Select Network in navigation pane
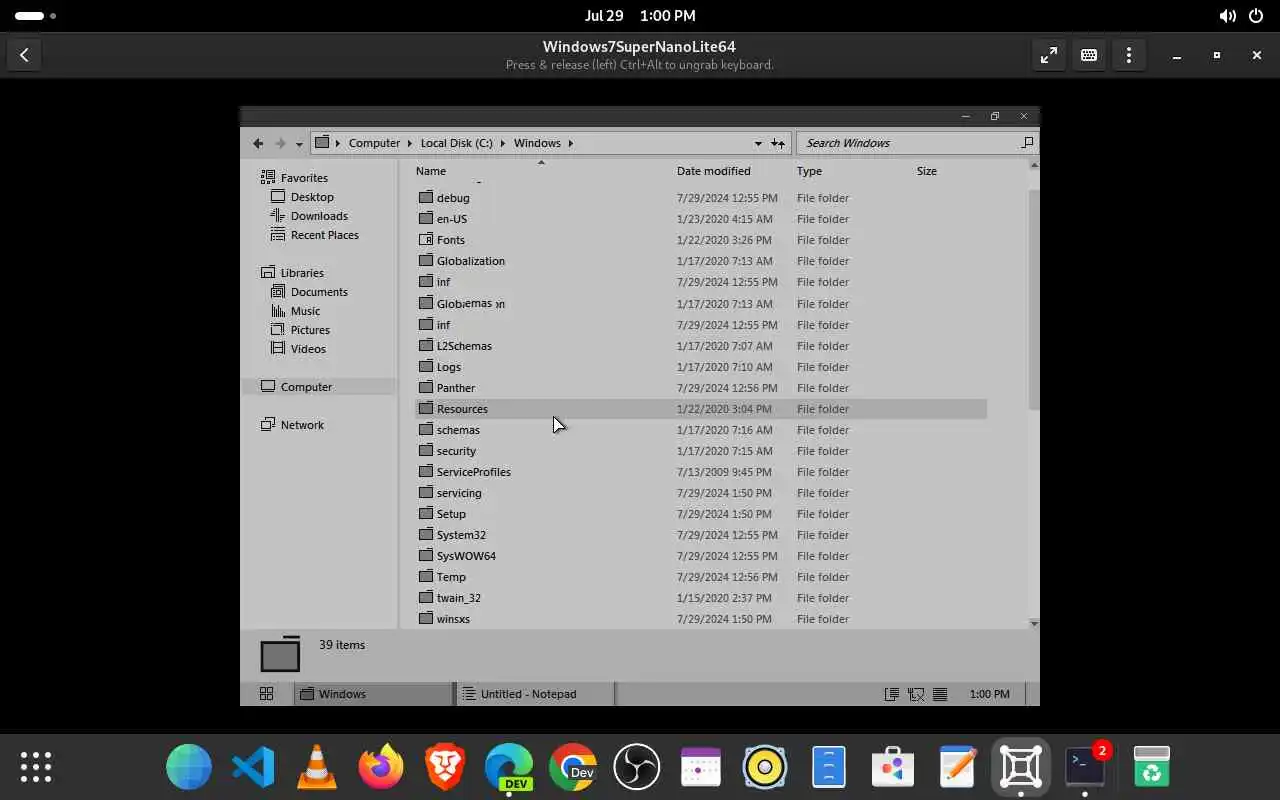Viewport: 1280px width, 800px height. 302,425
